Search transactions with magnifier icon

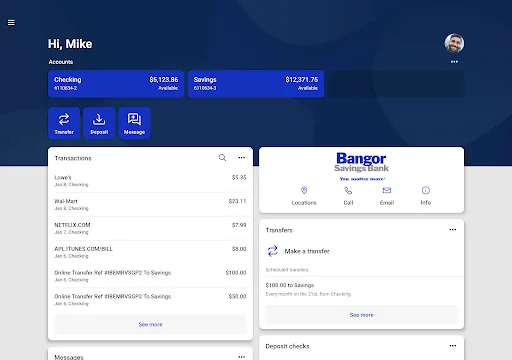pyautogui.click(x=222, y=158)
